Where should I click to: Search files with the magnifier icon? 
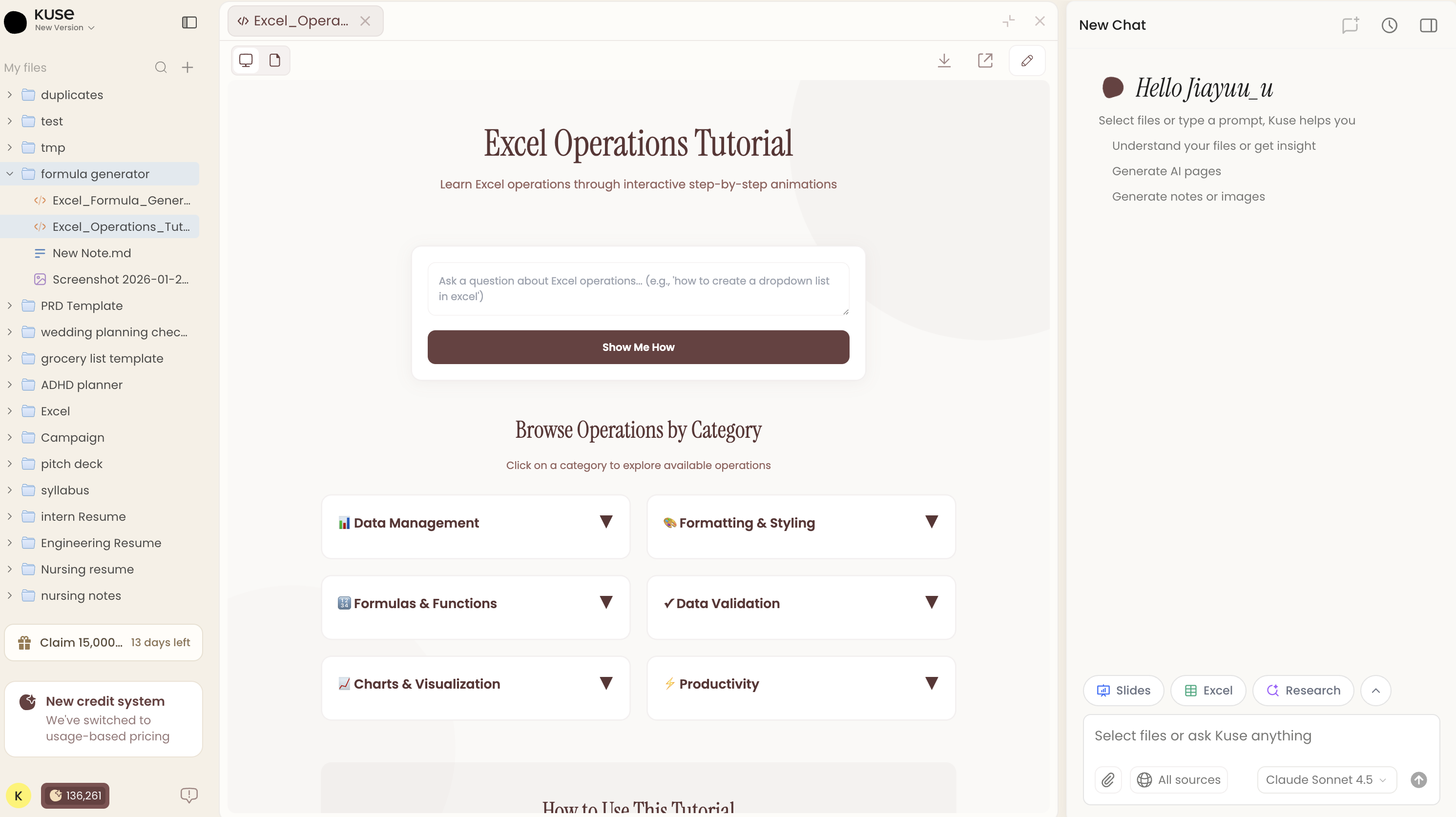(x=161, y=68)
